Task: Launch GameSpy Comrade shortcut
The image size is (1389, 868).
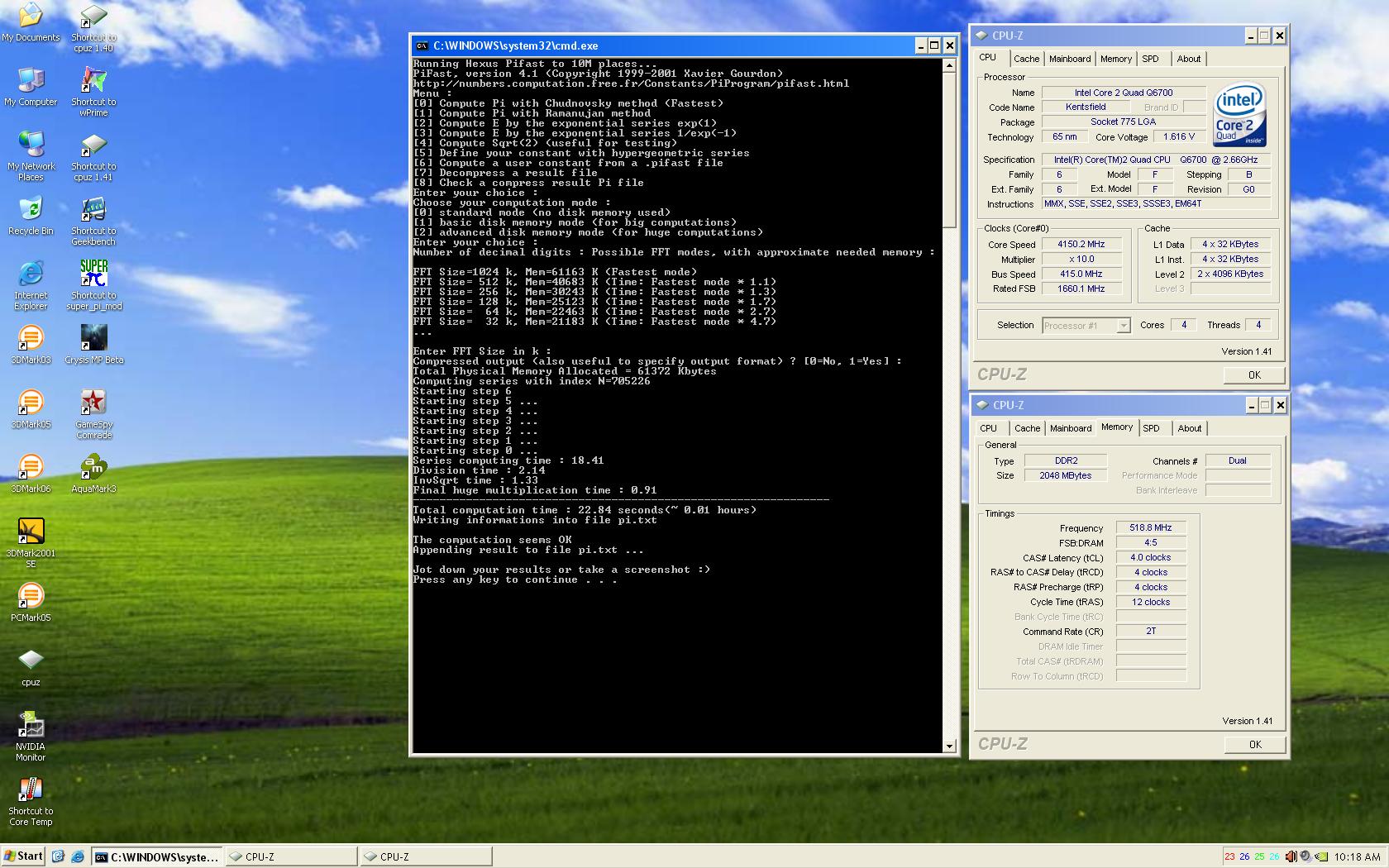Action: (93, 414)
